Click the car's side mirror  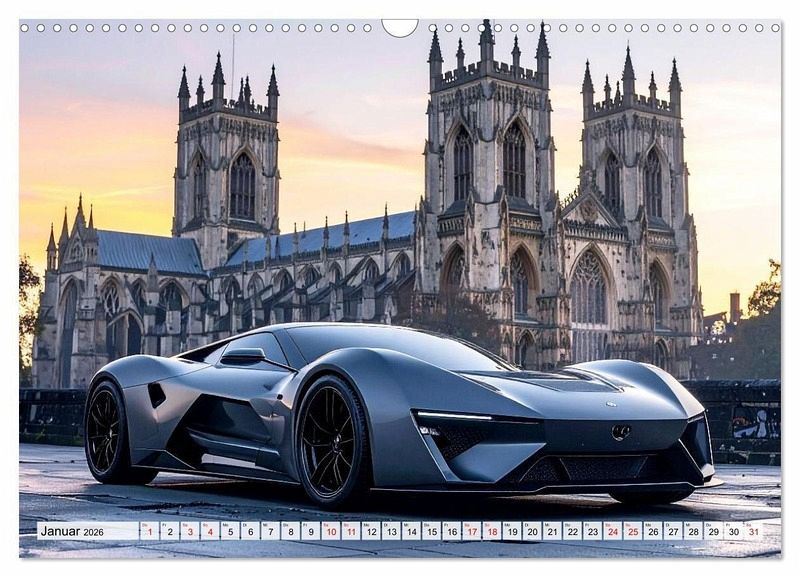(x=243, y=355)
